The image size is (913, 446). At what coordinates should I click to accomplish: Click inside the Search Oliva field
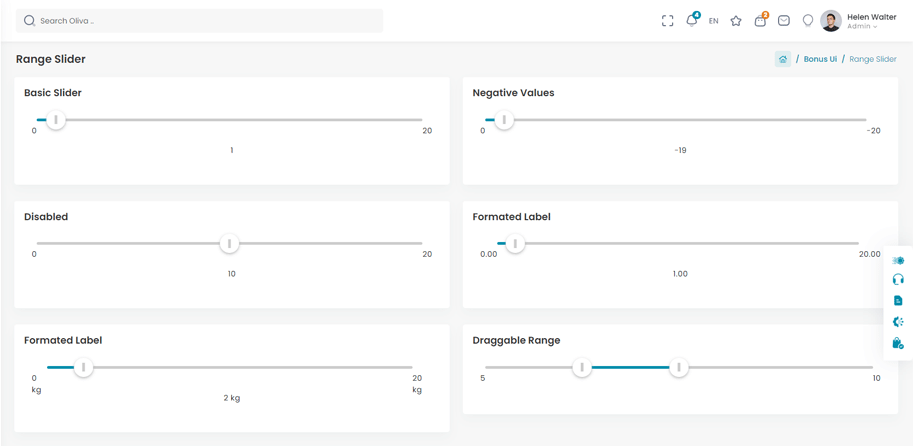pyautogui.click(x=200, y=21)
